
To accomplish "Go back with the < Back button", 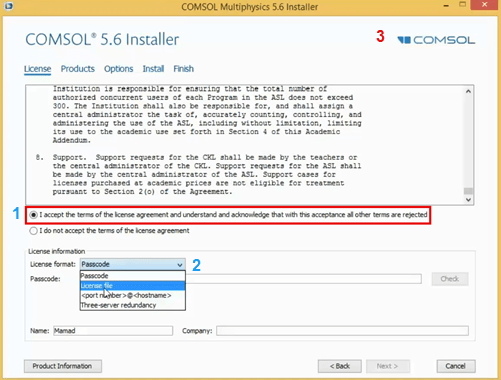I will point(340,366).
